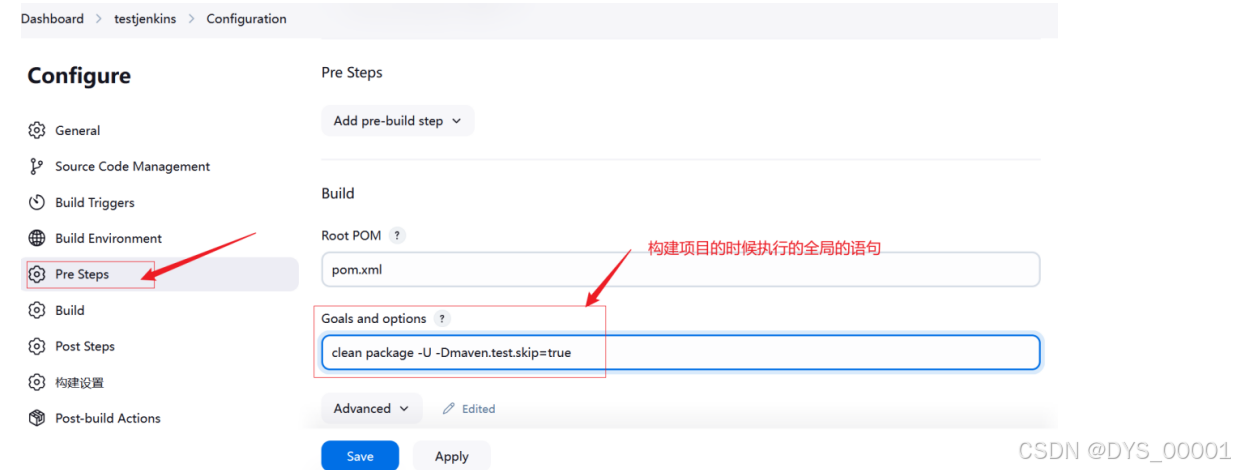
Task: Click the Root POM help question mark
Action: tap(397, 235)
